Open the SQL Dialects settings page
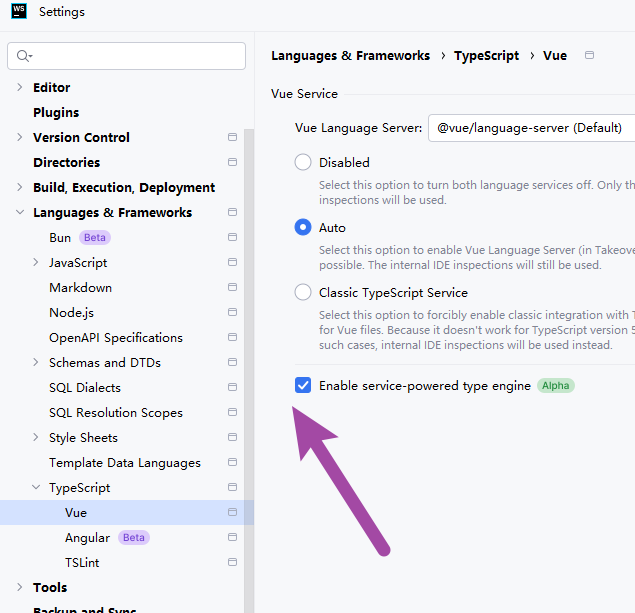The height and width of the screenshot is (613, 635). pyautogui.click(x=85, y=387)
